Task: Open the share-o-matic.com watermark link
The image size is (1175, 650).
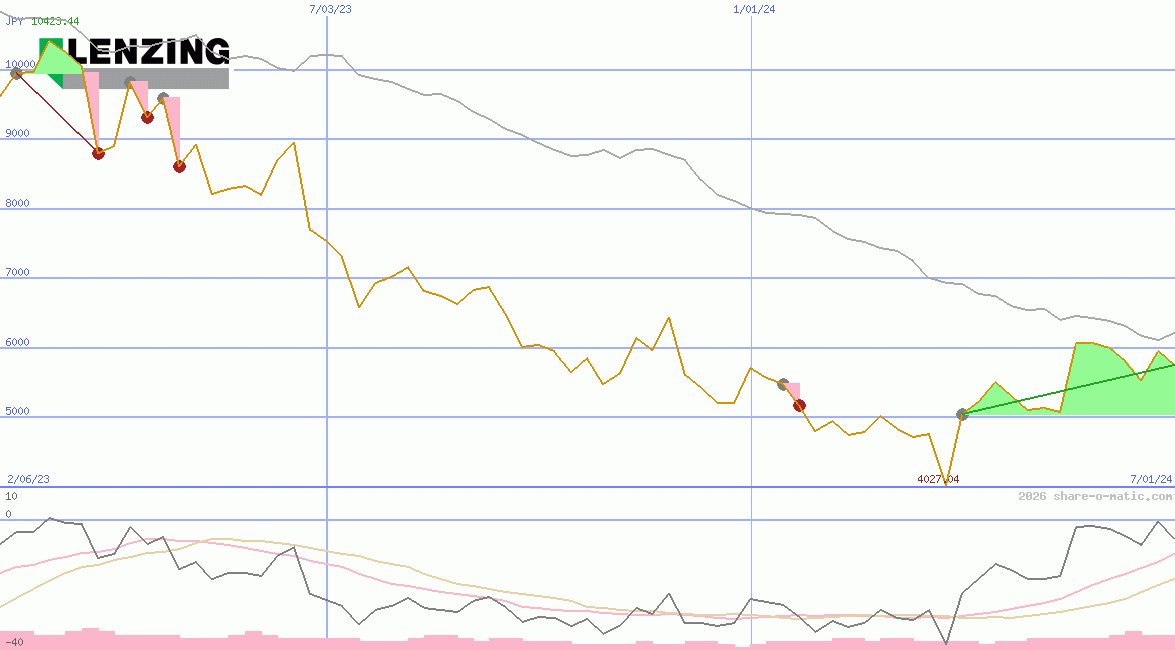Action: [x=1095, y=496]
